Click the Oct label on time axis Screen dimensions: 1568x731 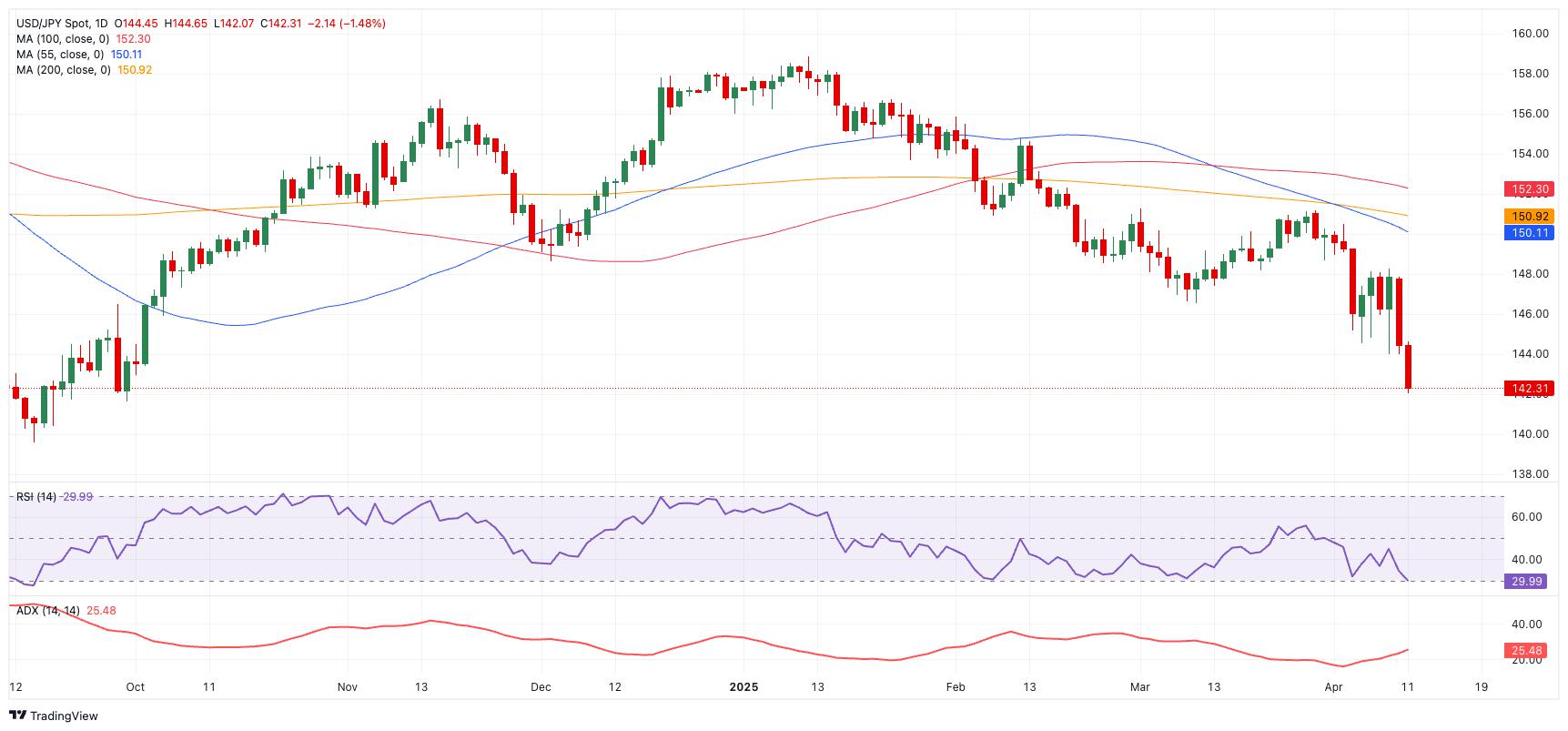[x=135, y=687]
